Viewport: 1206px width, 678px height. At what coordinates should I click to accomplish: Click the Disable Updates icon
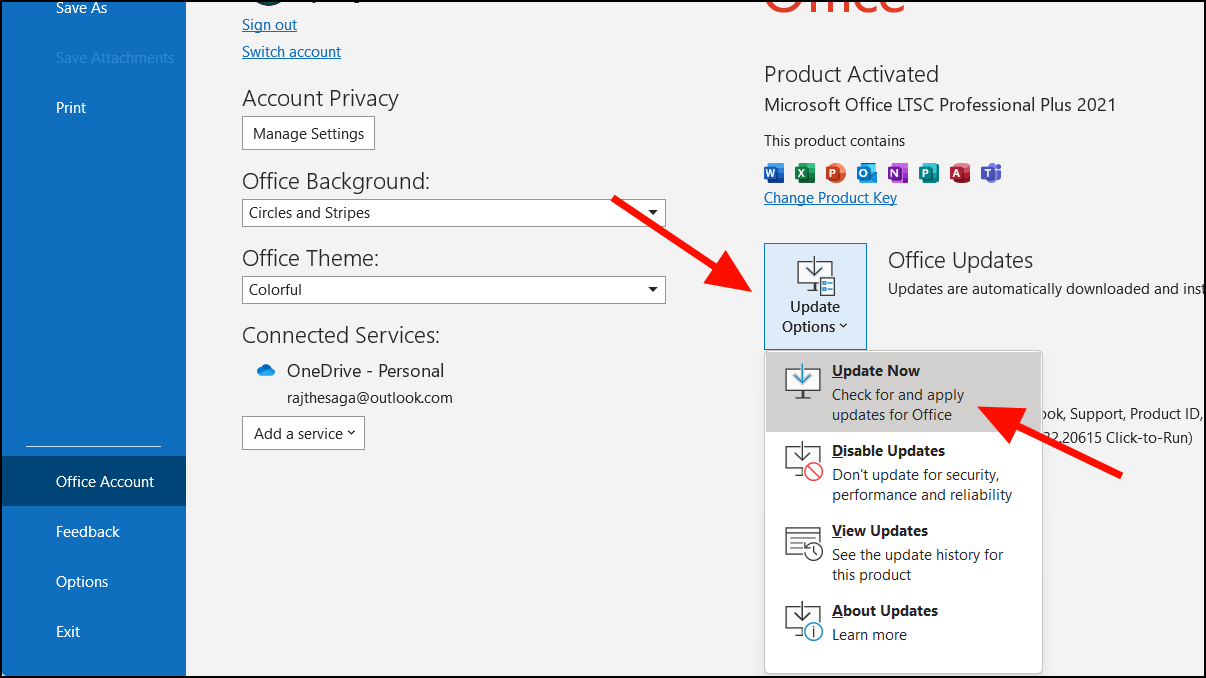803,462
